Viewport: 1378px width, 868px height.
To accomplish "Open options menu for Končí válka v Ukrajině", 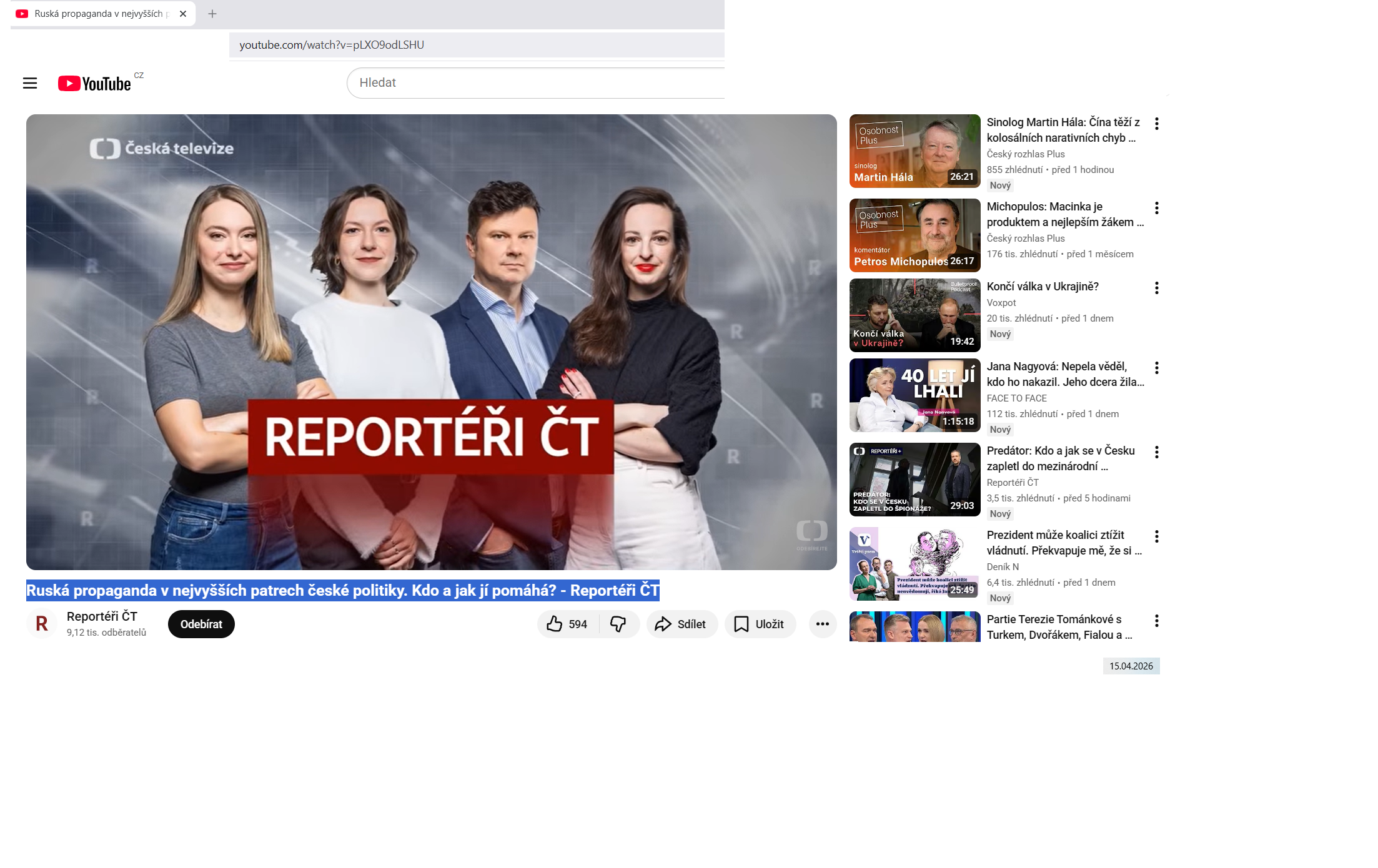I will point(1156,288).
